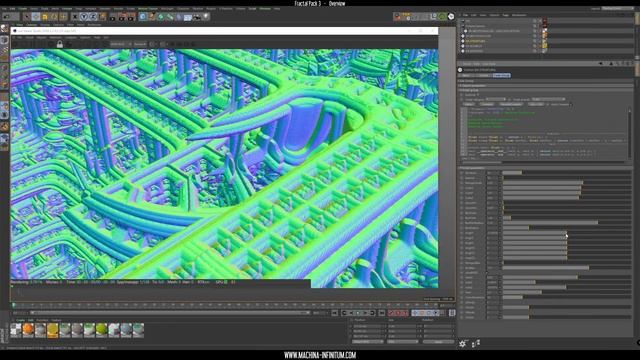Open the main File menu
The height and width of the screenshot is (360, 640).
4,9
